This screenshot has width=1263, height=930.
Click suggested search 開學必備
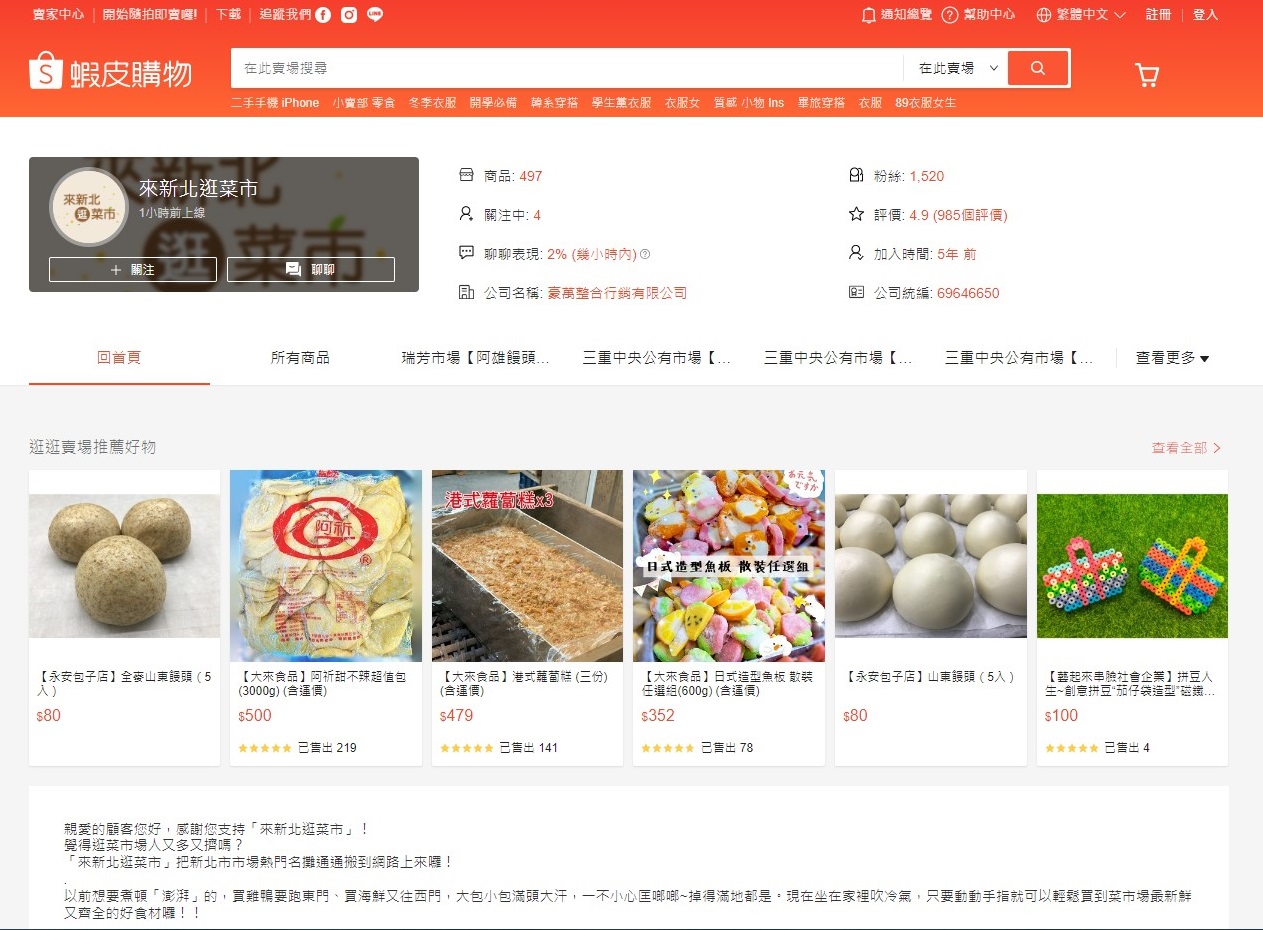tap(493, 103)
